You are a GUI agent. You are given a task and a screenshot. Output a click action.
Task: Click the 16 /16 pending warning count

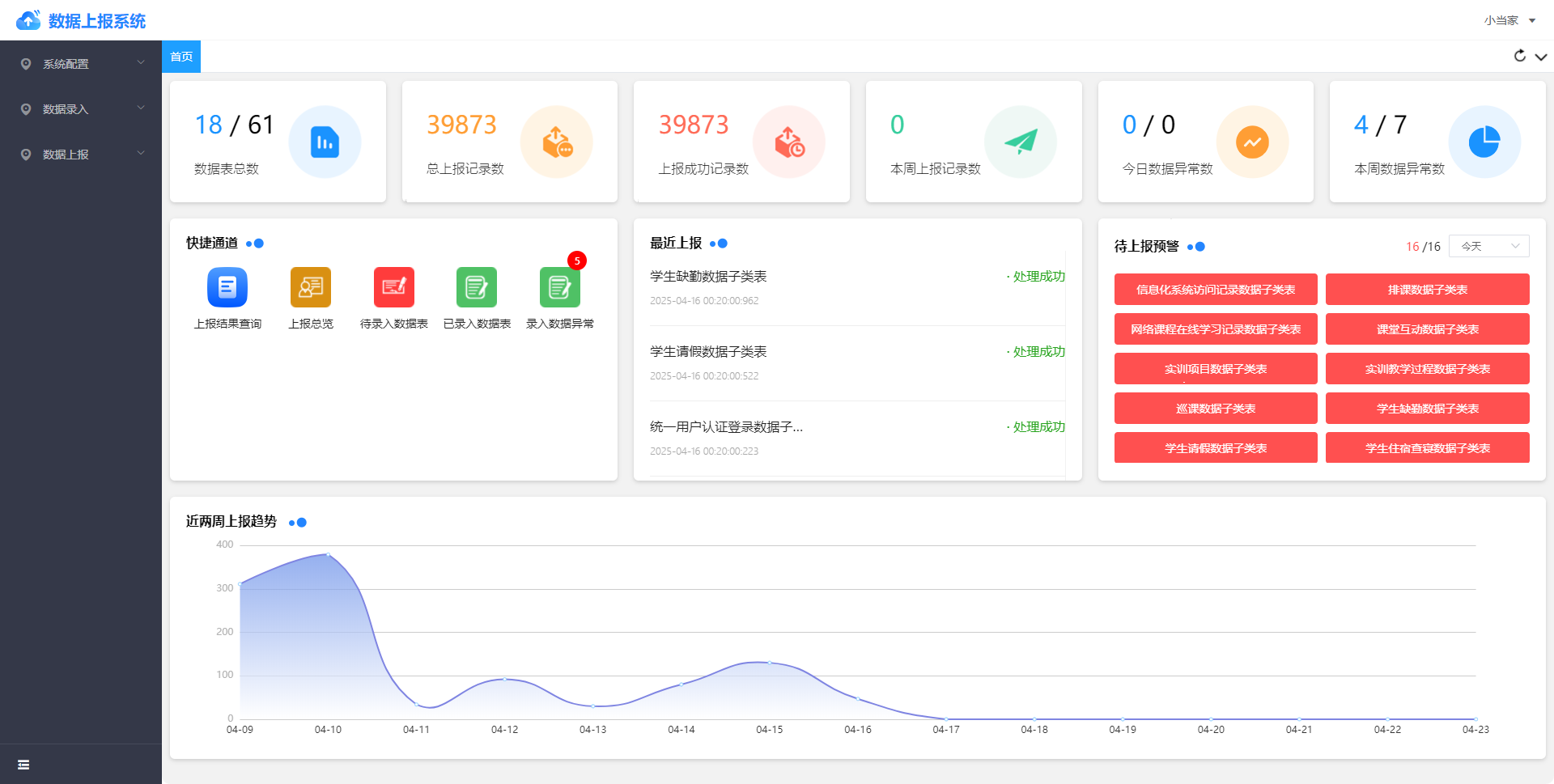click(x=1423, y=247)
